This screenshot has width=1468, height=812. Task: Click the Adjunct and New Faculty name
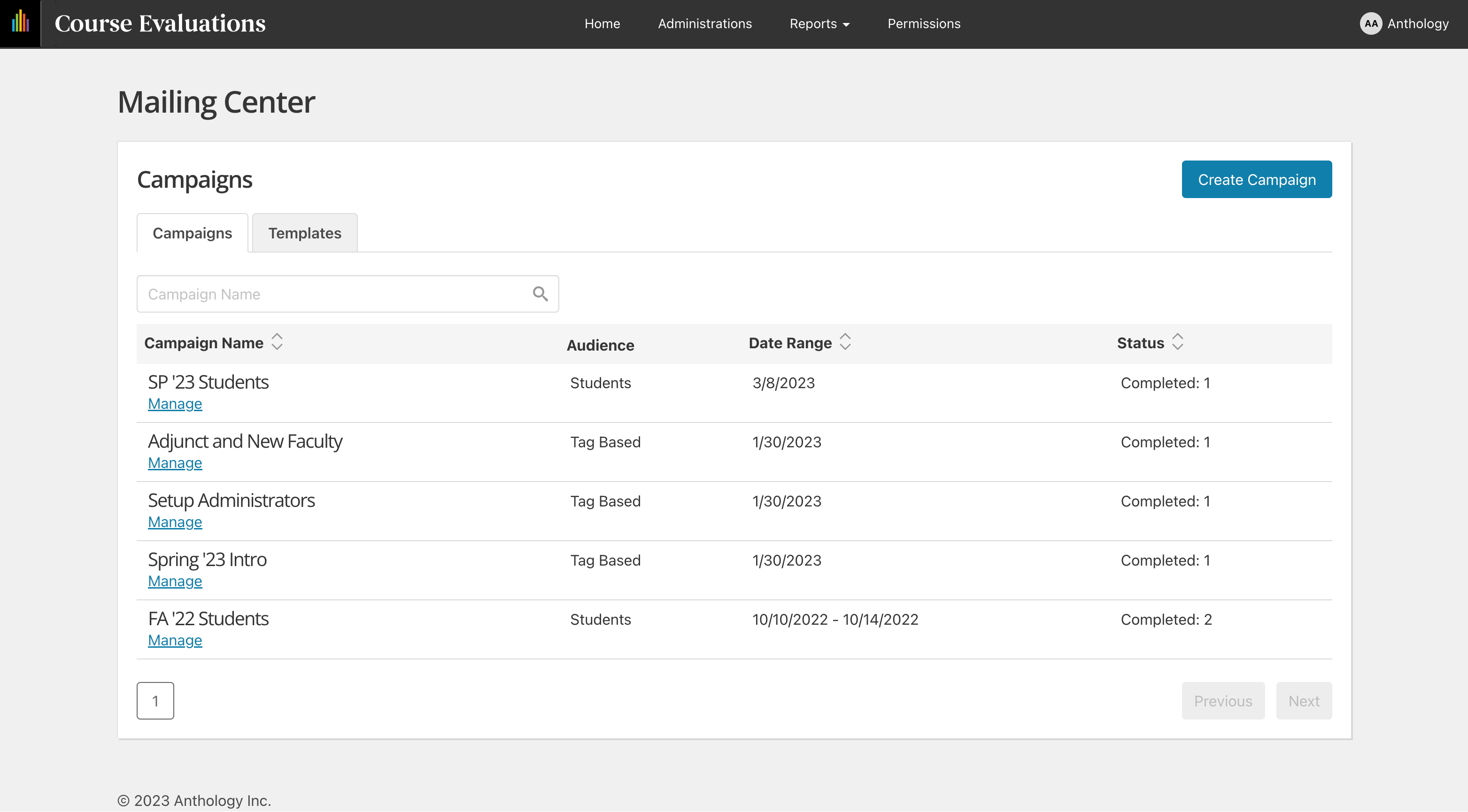coord(245,441)
